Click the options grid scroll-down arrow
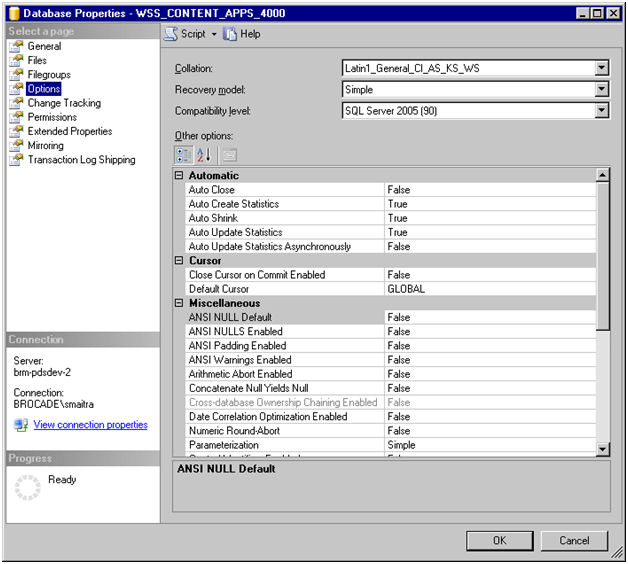The image size is (628, 564). coord(602,451)
